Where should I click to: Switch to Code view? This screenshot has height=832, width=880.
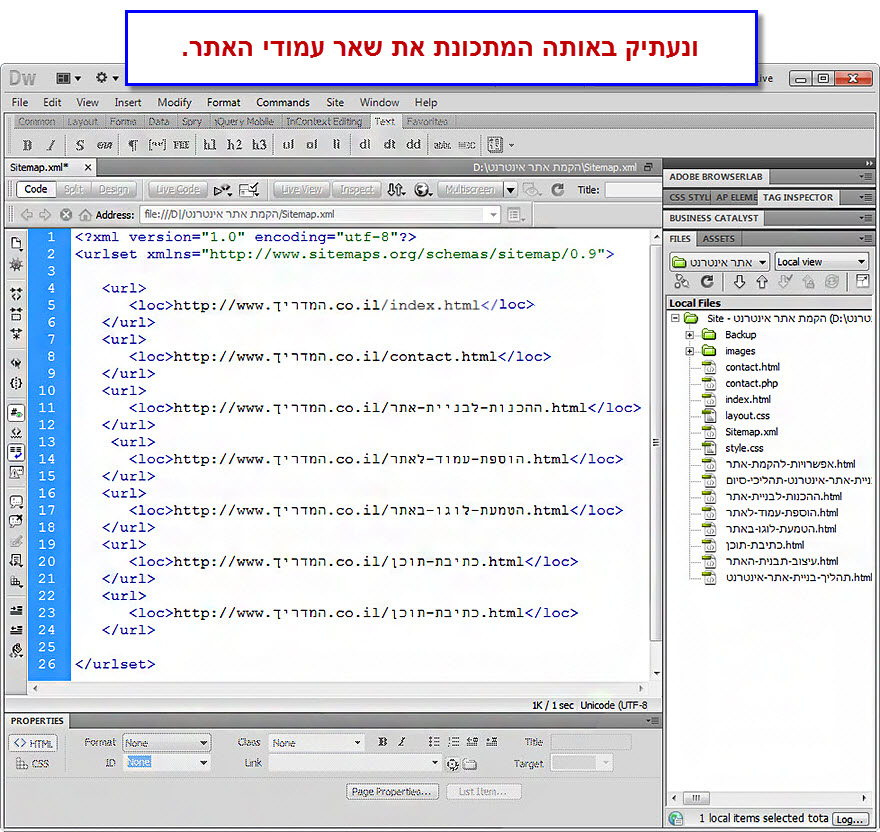tap(35, 189)
